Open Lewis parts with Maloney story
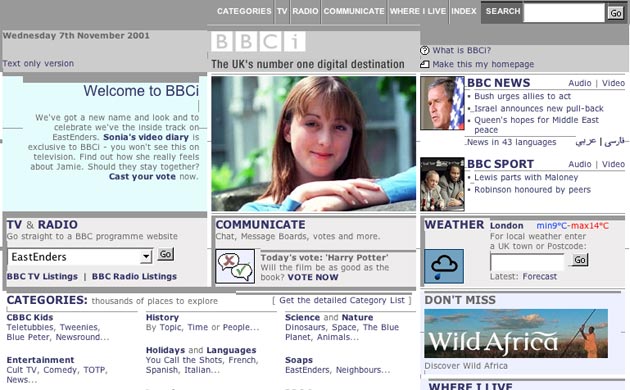 coord(526,178)
